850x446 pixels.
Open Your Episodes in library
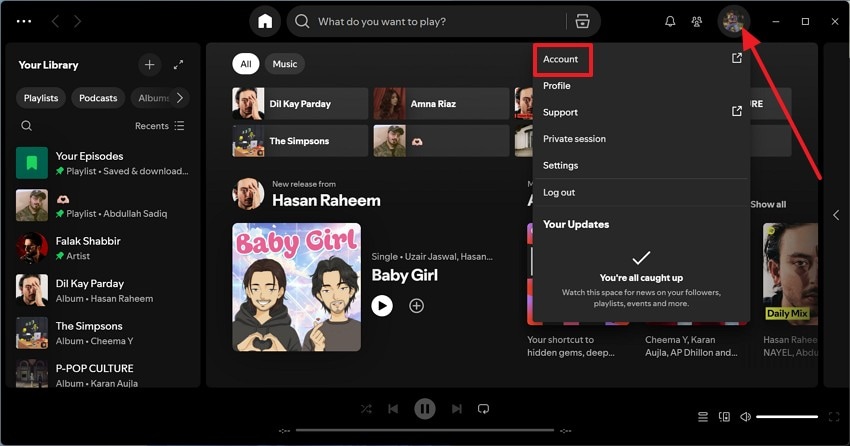pyautogui.click(x=103, y=163)
